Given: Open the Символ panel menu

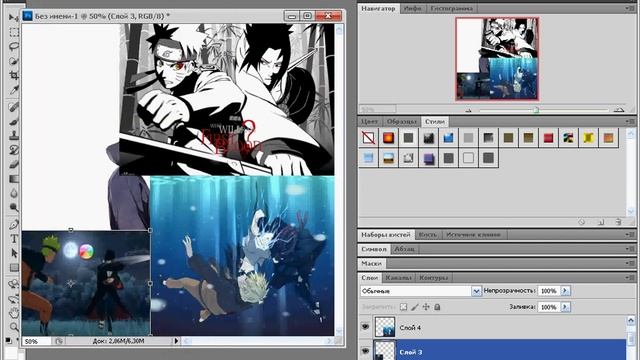Looking at the screenshot, I should [629, 249].
